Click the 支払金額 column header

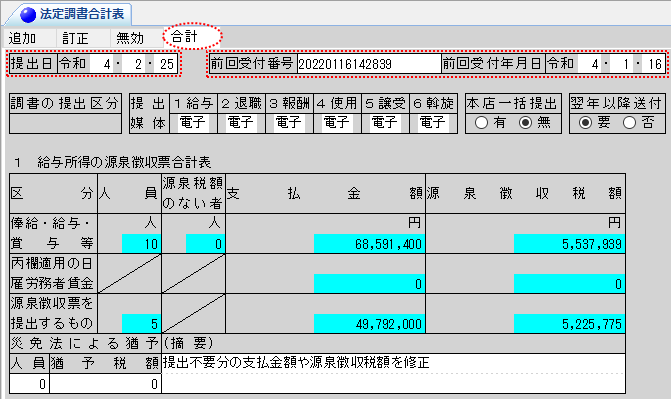325,194
